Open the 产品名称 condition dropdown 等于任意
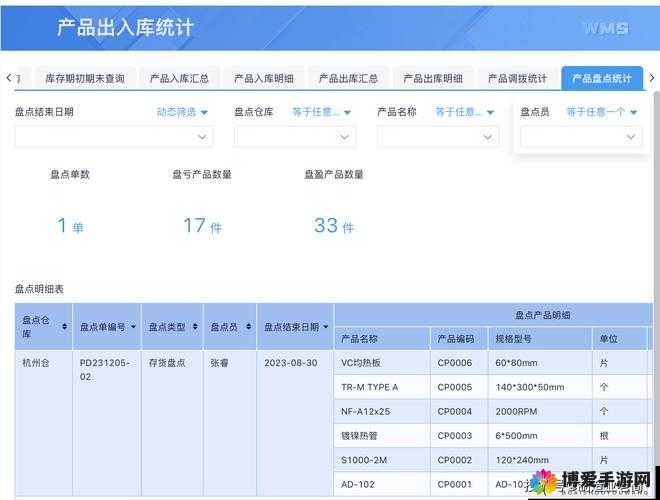Image resolution: width=660 pixels, height=500 pixels. [x=465, y=112]
